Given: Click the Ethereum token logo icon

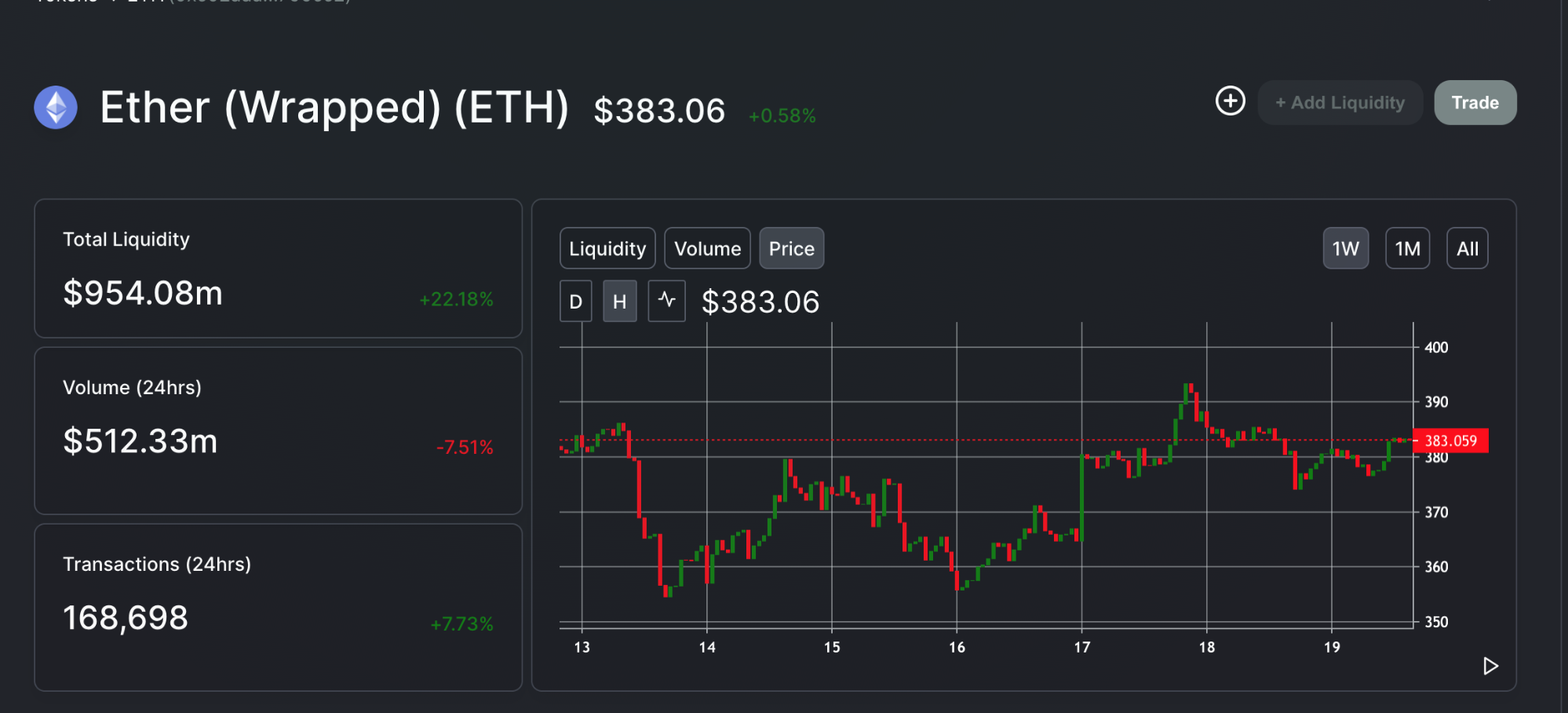Looking at the screenshot, I should tap(56, 107).
